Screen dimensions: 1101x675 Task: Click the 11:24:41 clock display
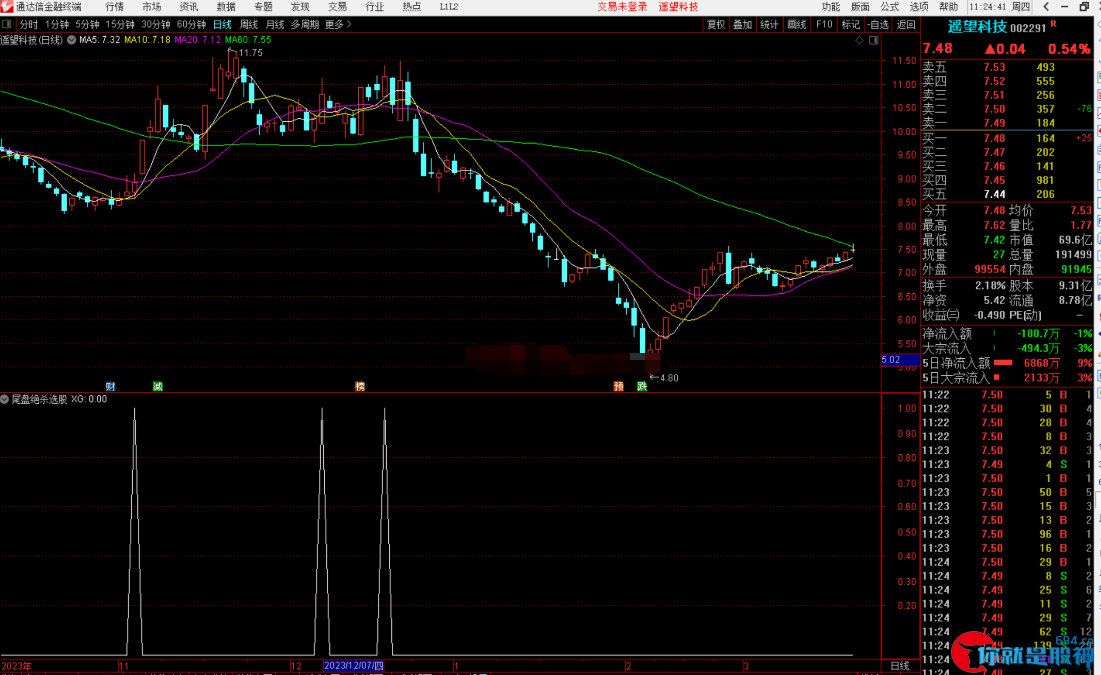[988, 6]
